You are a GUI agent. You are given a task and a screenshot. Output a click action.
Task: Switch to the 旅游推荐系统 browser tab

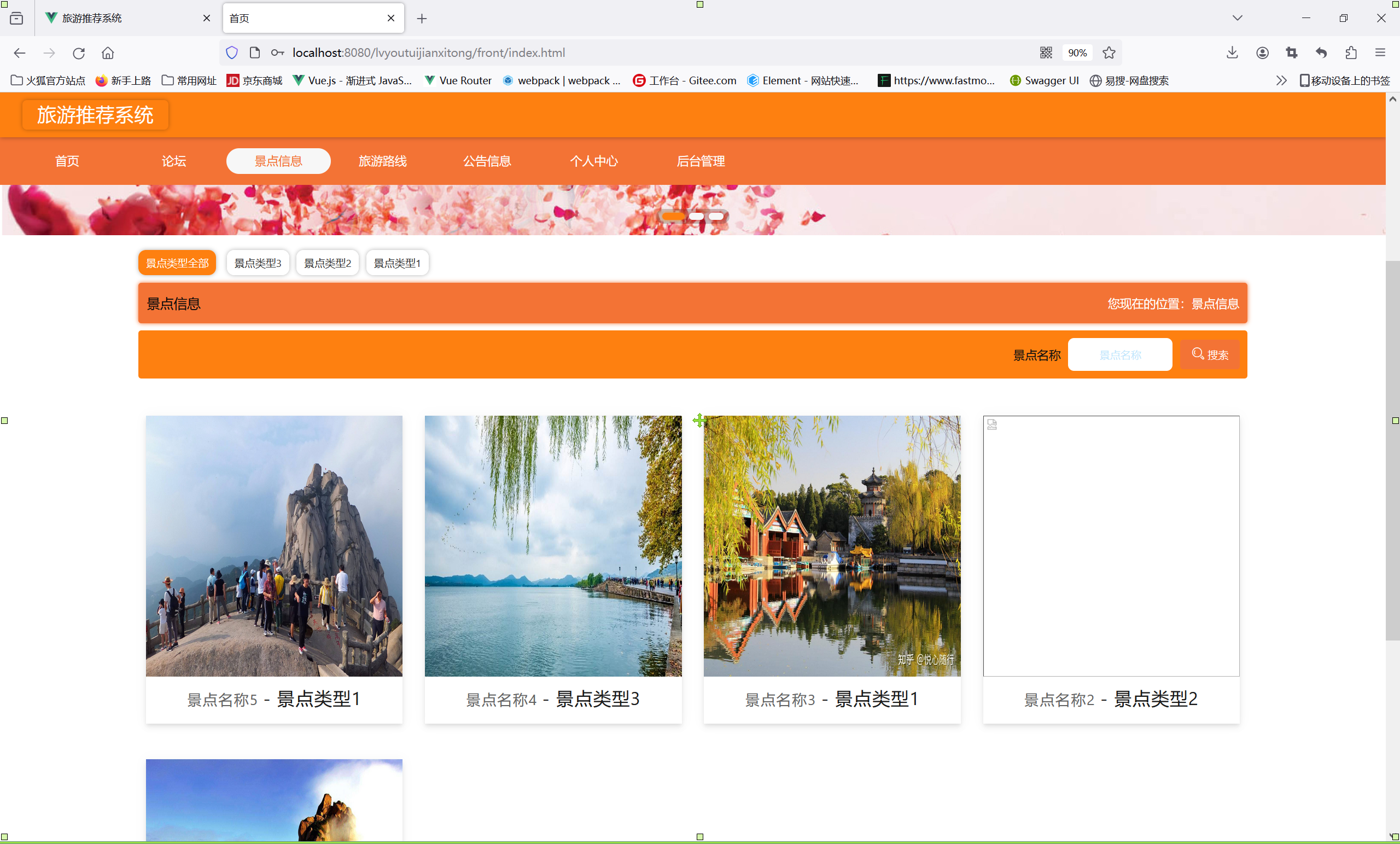(x=92, y=18)
